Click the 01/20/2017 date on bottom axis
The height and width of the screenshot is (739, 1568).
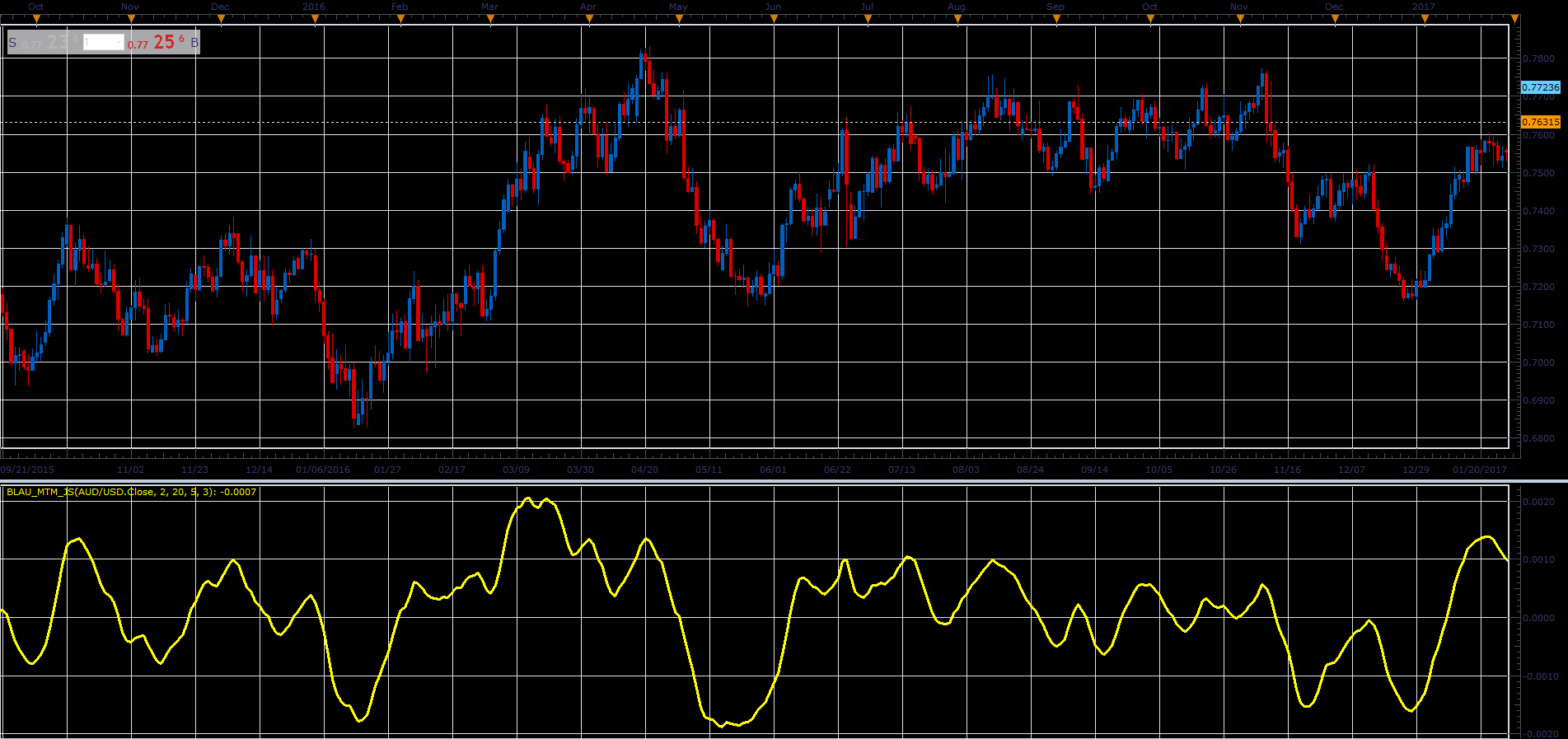click(1480, 470)
